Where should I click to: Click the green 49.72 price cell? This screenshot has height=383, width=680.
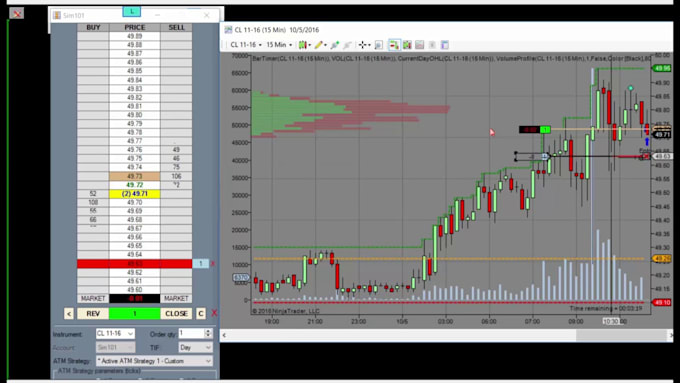tap(134, 185)
